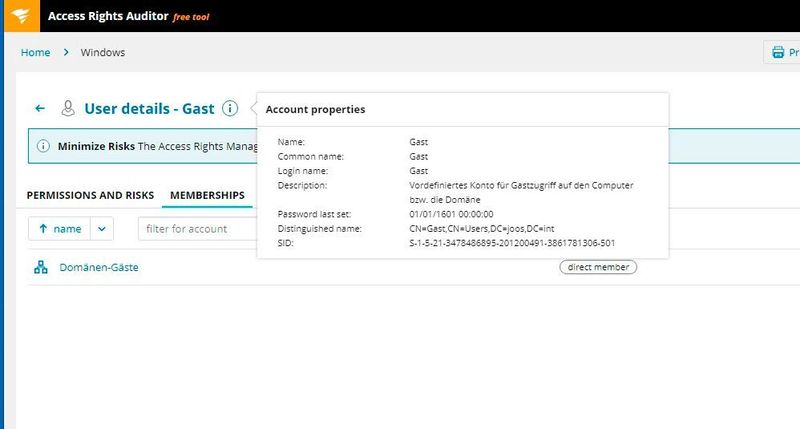Go back using the left arrow
This screenshot has width=800, height=429.
click(40, 108)
